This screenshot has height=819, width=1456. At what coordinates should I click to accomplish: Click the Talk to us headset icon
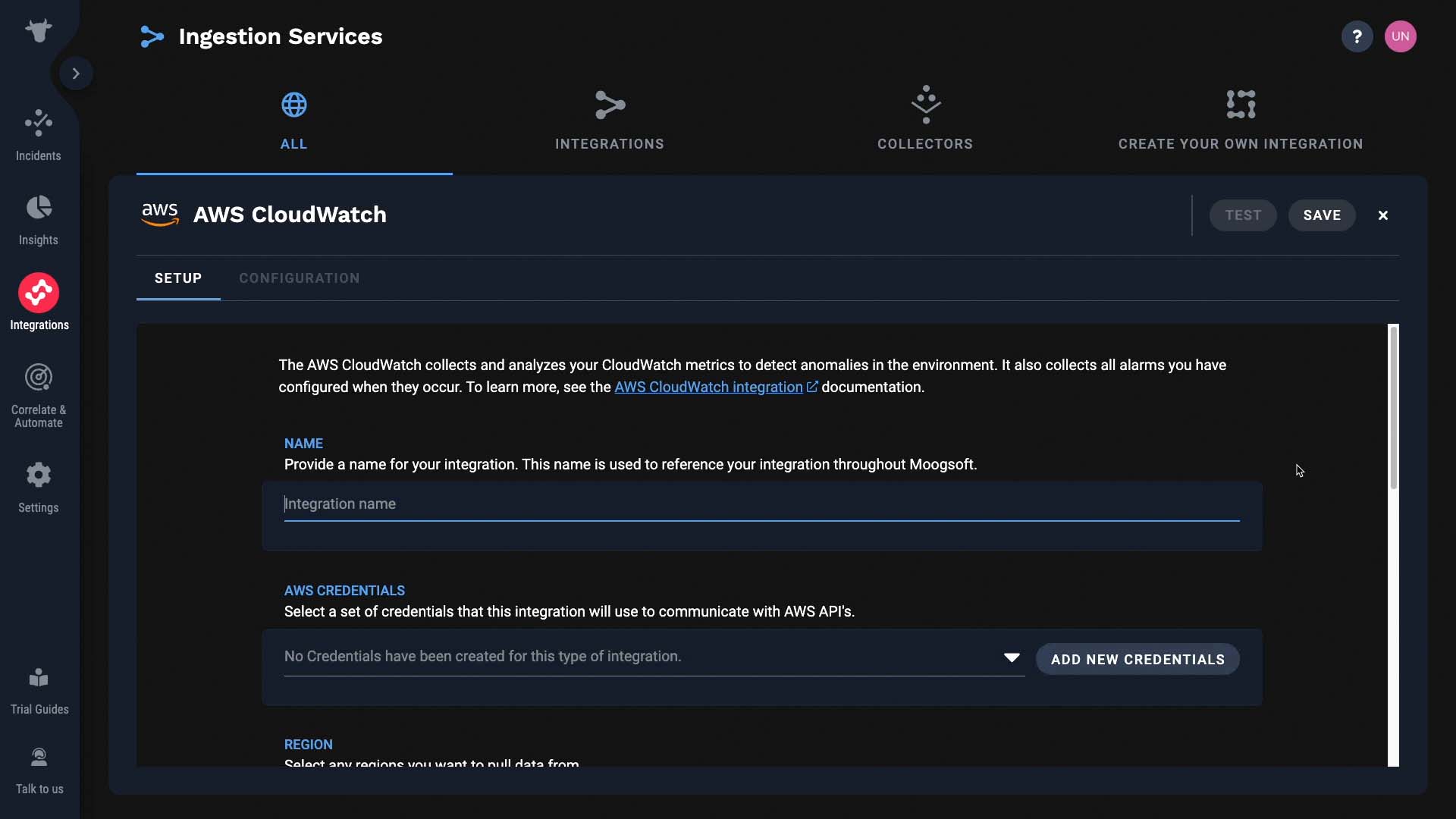coord(39,758)
